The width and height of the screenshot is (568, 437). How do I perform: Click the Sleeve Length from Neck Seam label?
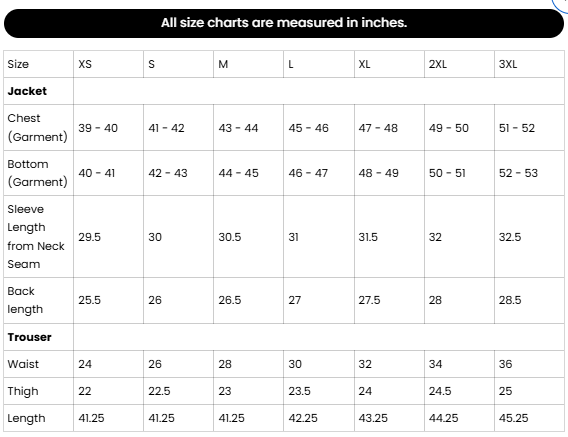click(36, 237)
